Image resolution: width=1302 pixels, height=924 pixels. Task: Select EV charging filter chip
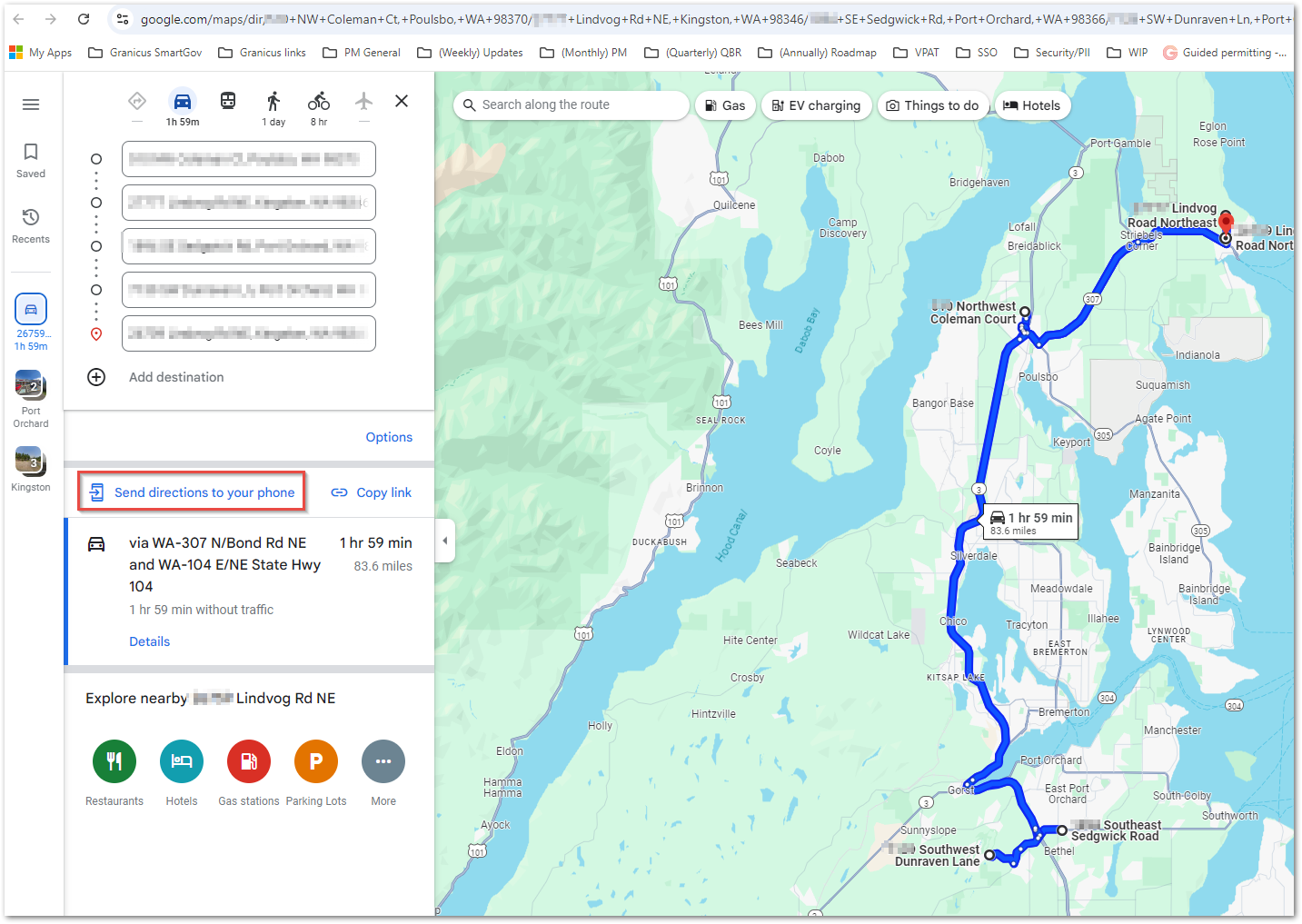point(816,105)
